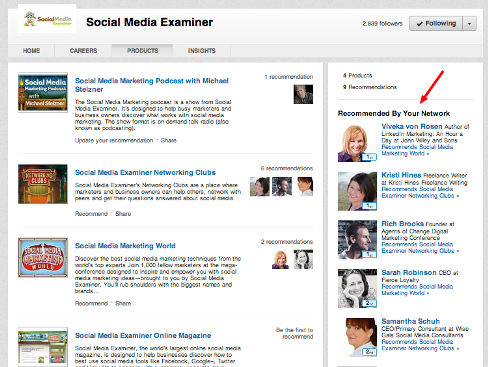Open the Social Media Marketing World thumbnail
The height and width of the screenshot is (367, 488).
click(x=43, y=257)
